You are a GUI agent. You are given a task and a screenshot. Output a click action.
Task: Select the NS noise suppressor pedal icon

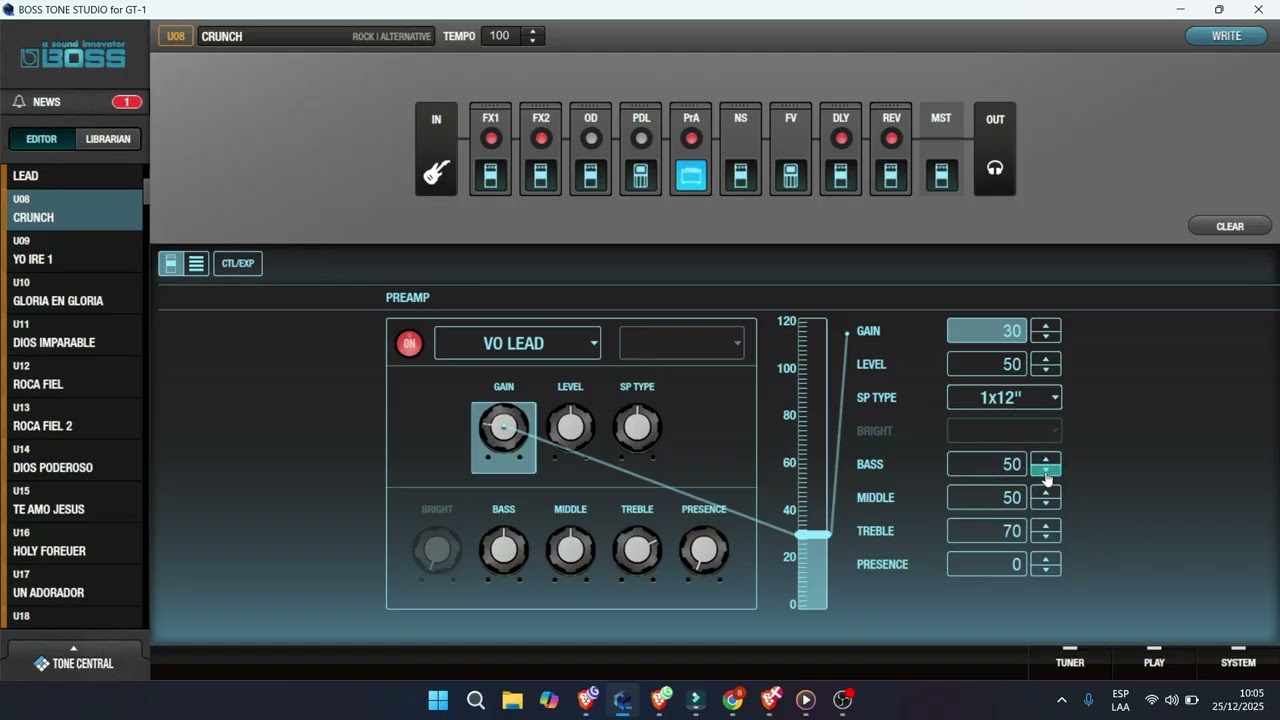point(741,176)
